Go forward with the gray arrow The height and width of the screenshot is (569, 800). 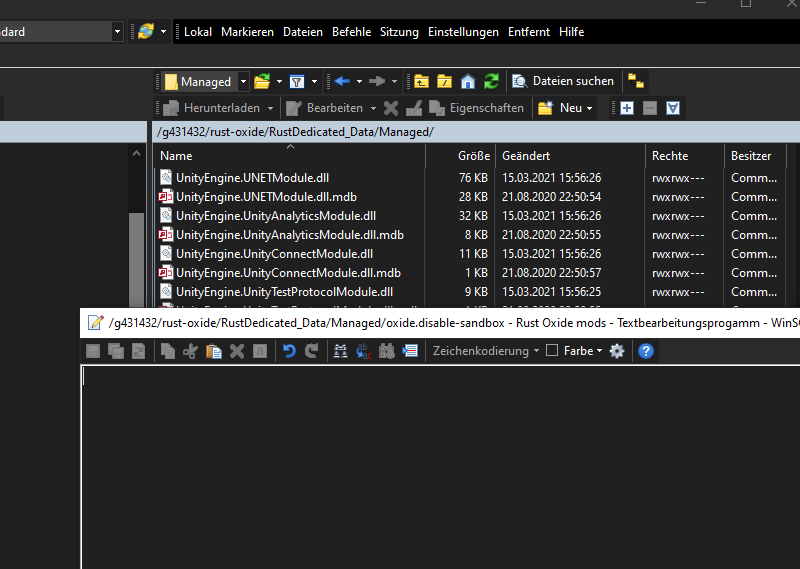point(377,81)
